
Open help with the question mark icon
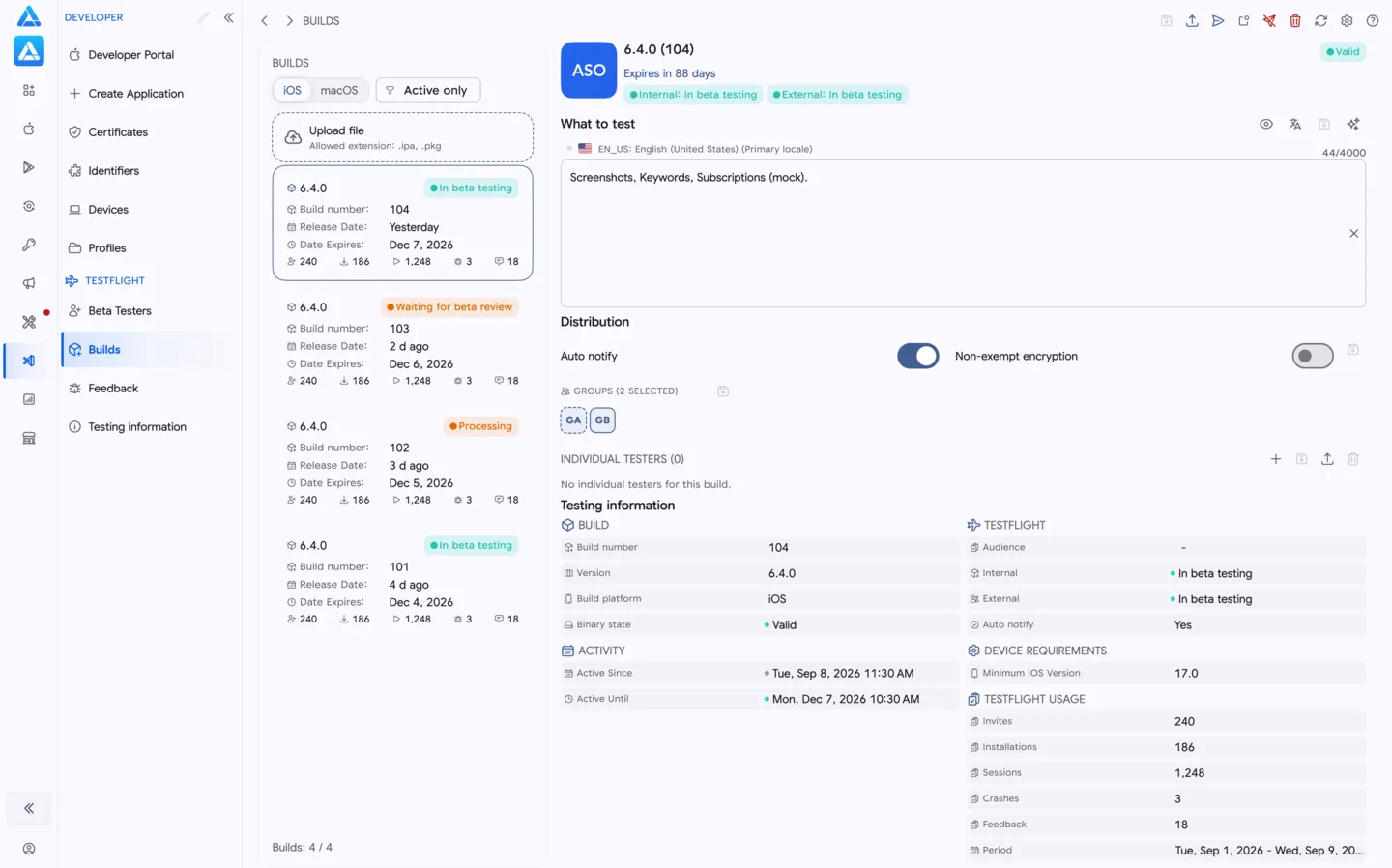(1373, 21)
